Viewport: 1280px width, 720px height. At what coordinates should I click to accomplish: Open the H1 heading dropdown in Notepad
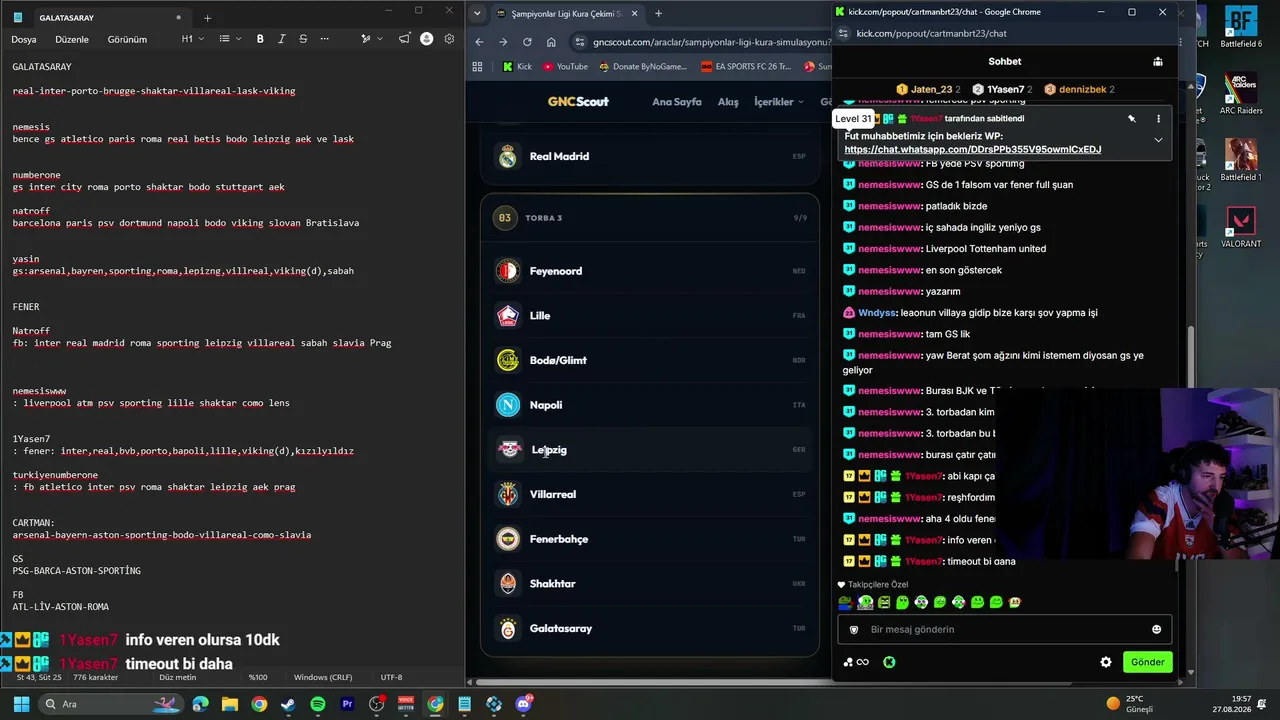192,39
